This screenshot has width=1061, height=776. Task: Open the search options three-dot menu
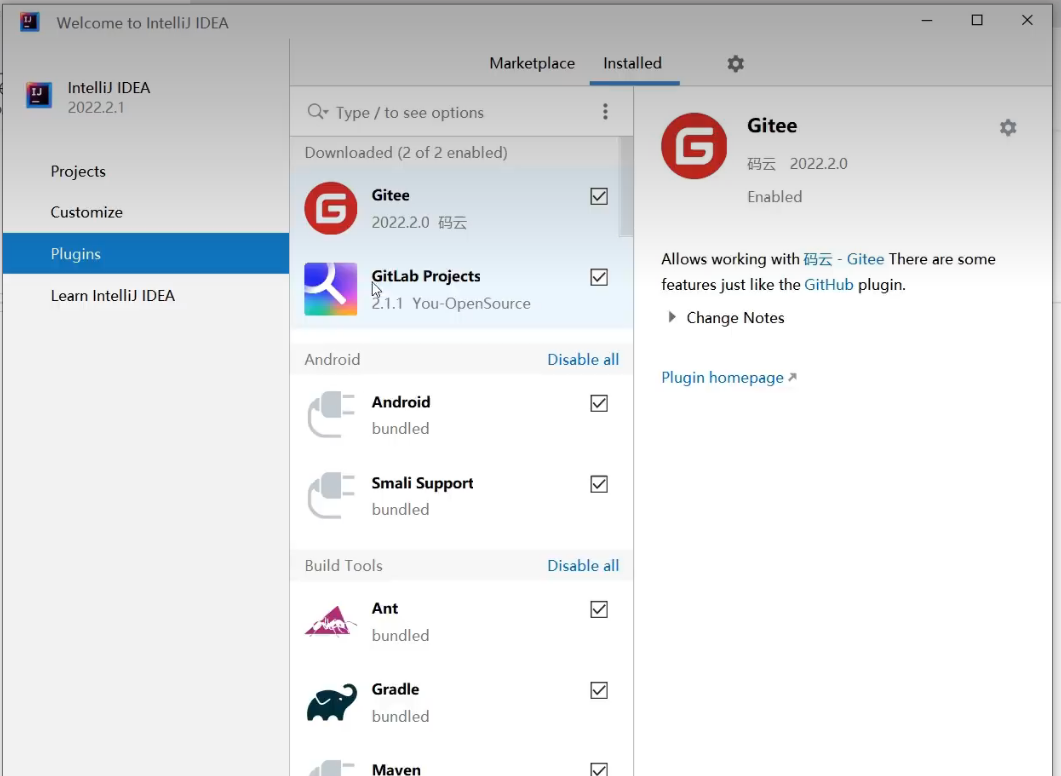point(605,112)
